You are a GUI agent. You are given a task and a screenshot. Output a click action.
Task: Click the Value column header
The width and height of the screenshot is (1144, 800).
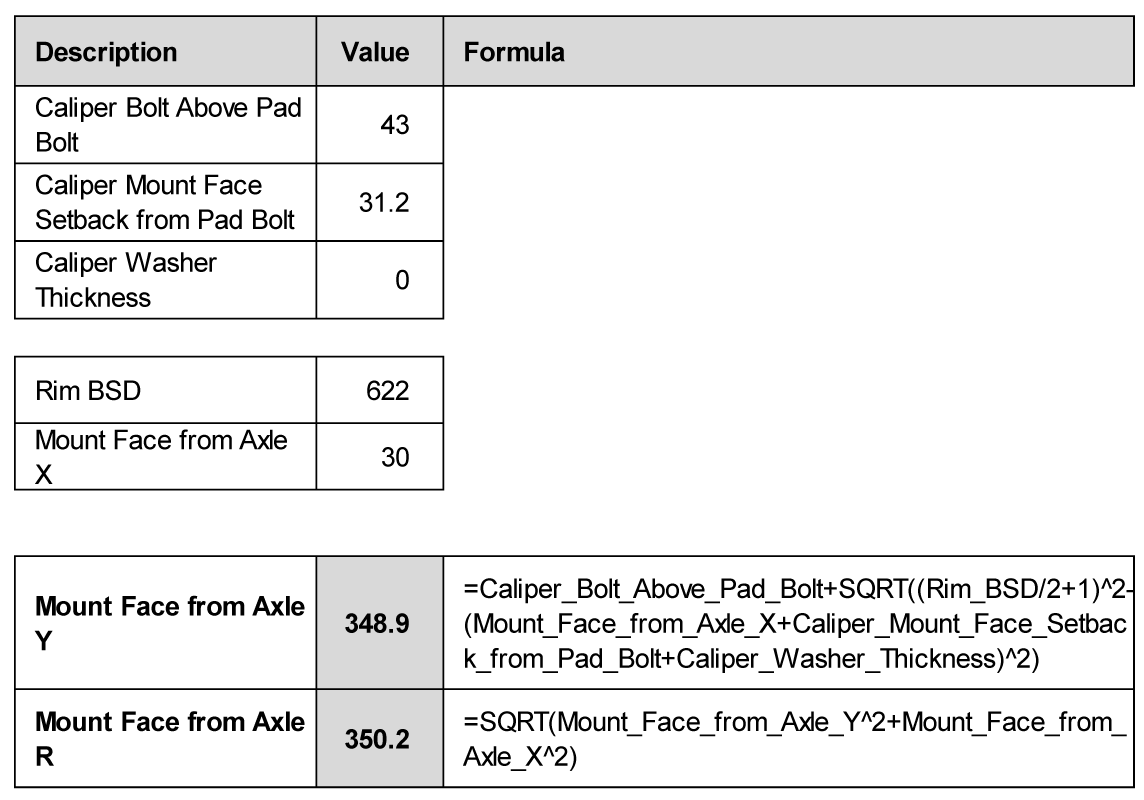tap(375, 52)
